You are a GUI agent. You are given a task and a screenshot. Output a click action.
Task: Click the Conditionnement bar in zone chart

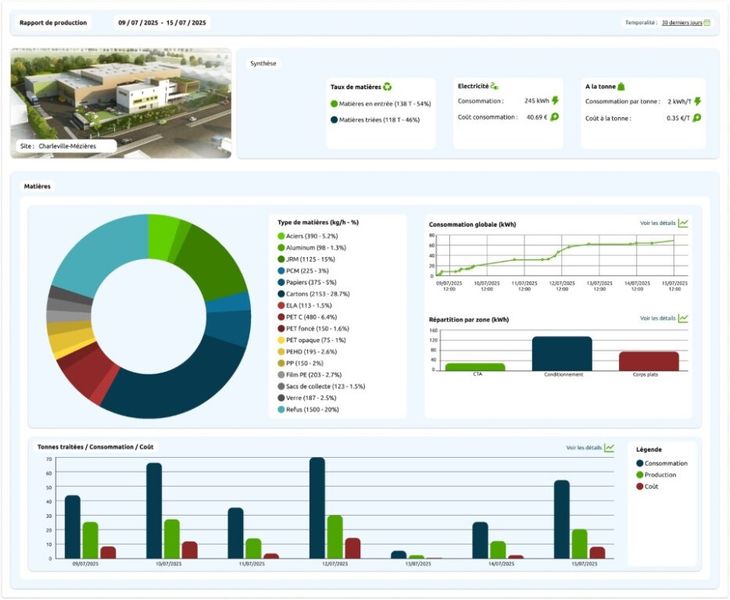point(562,354)
